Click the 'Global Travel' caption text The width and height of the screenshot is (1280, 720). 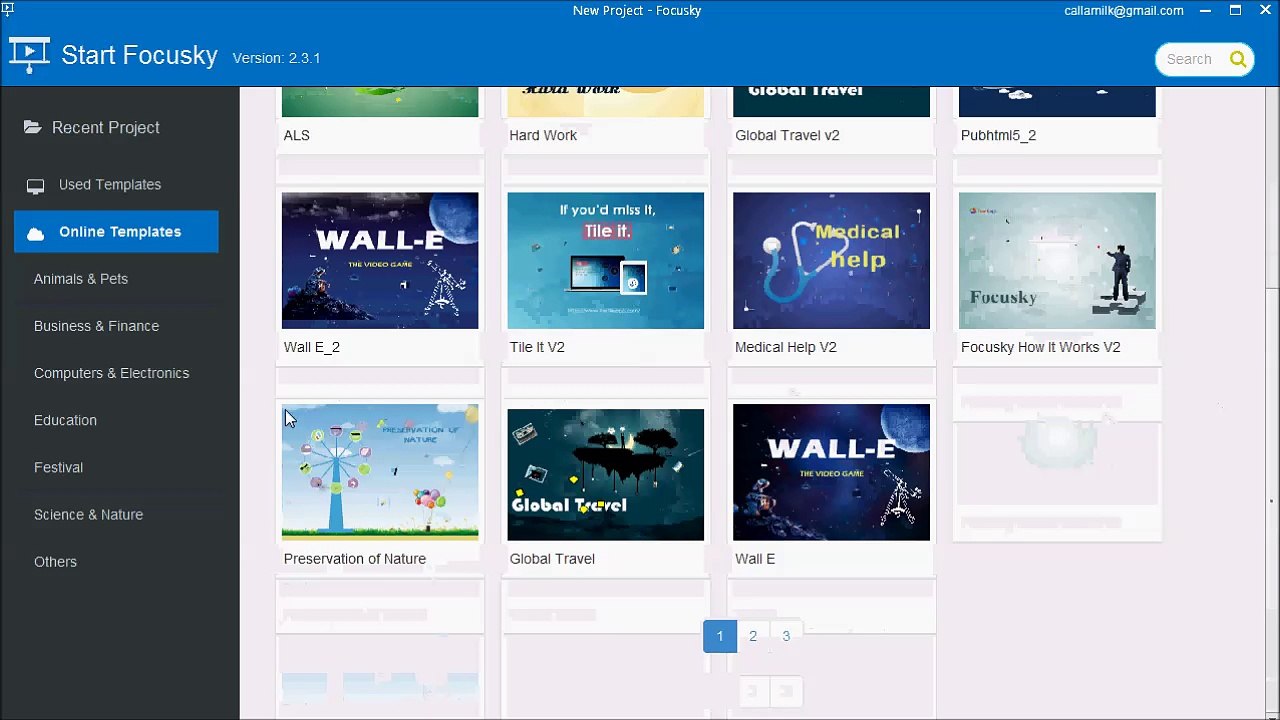552,559
